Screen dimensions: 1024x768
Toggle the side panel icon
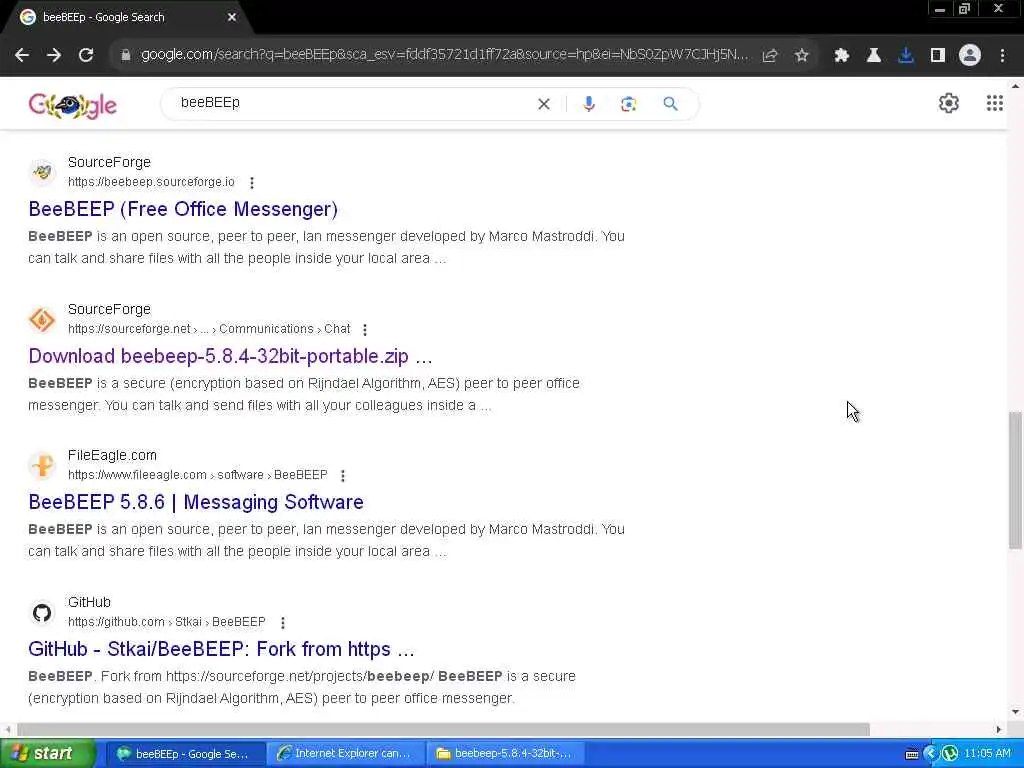(x=938, y=56)
